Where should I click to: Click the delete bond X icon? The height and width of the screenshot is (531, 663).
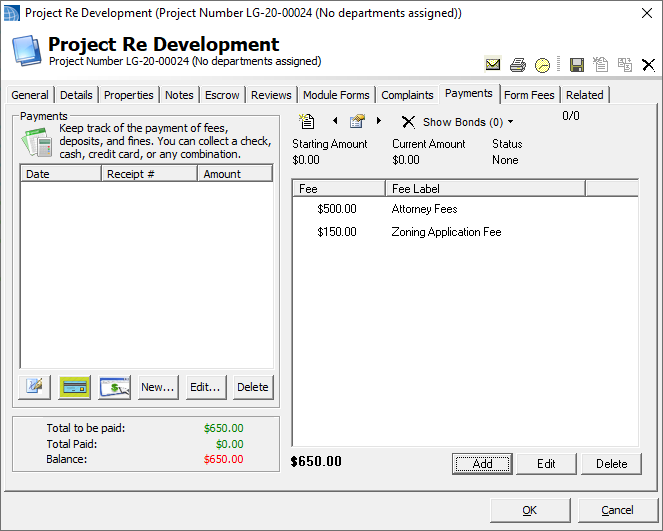(x=408, y=122)
